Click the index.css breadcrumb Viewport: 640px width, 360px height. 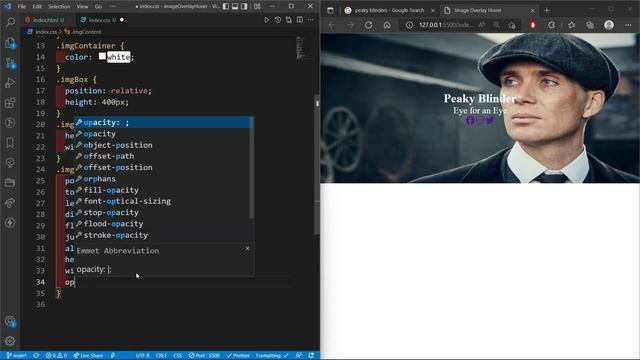tap(46, 31)
